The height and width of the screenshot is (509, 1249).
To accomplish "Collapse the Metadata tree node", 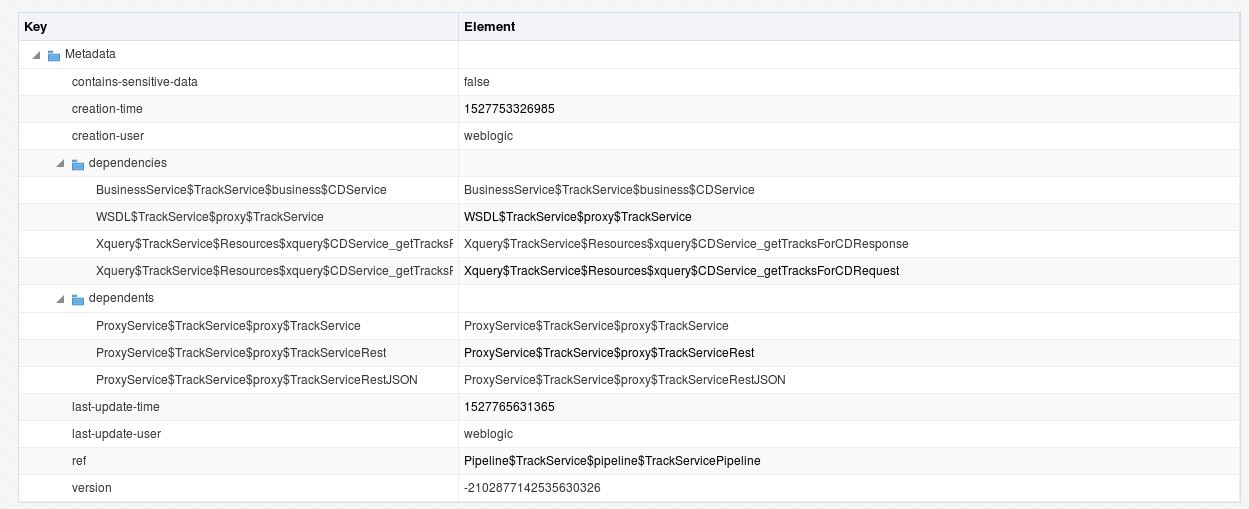I will 37,55.
